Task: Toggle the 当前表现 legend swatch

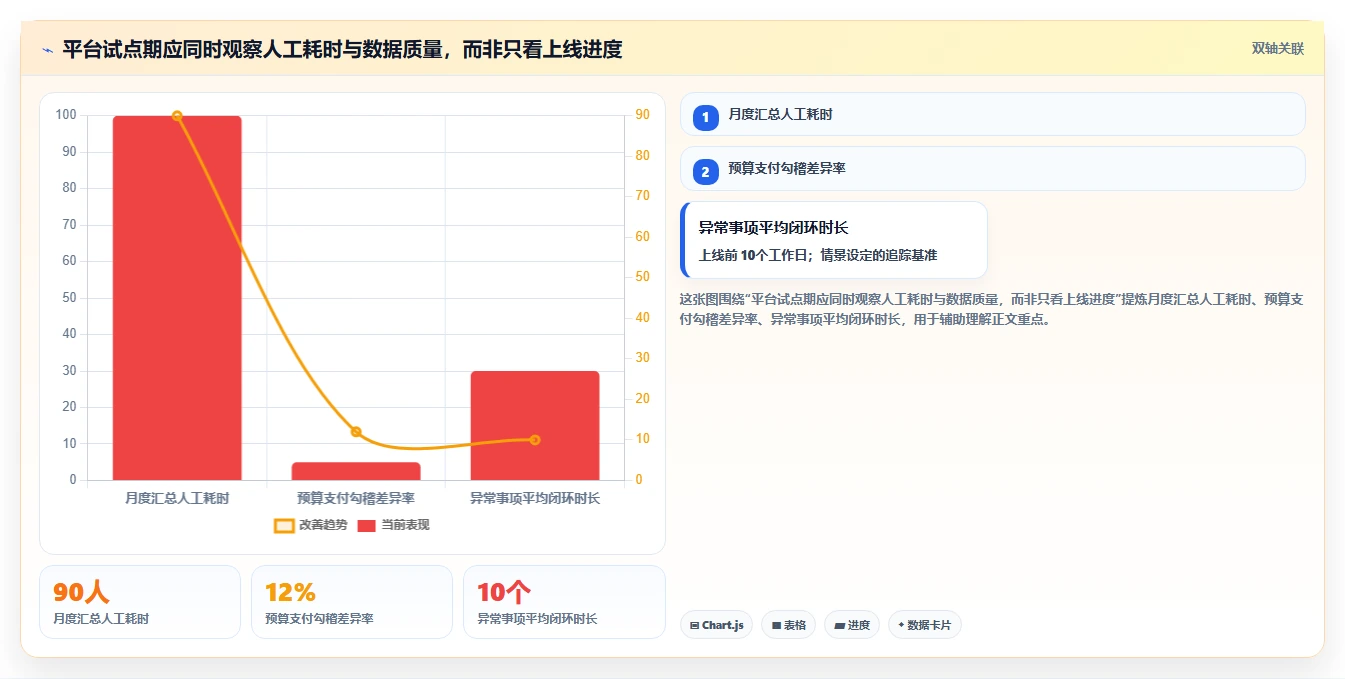Action: click(366, 525)
